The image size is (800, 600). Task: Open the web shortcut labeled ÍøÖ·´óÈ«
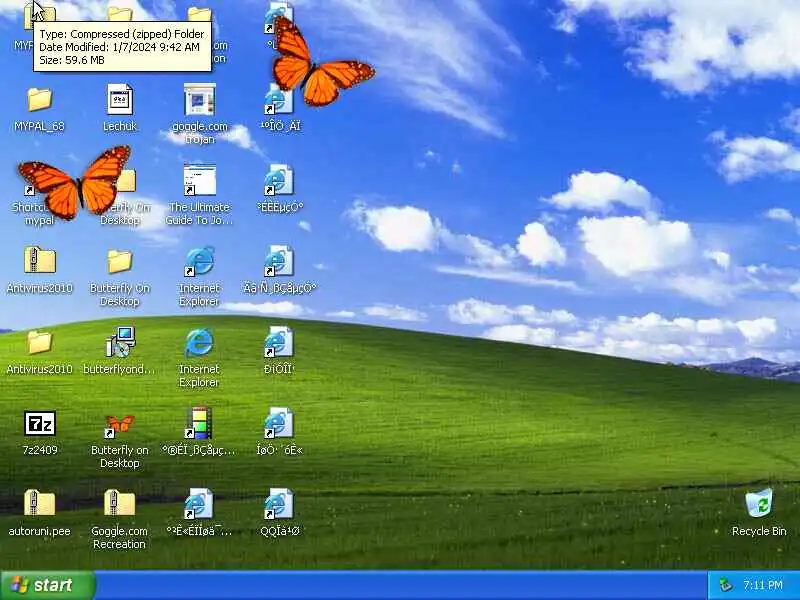tap(279, 423)
